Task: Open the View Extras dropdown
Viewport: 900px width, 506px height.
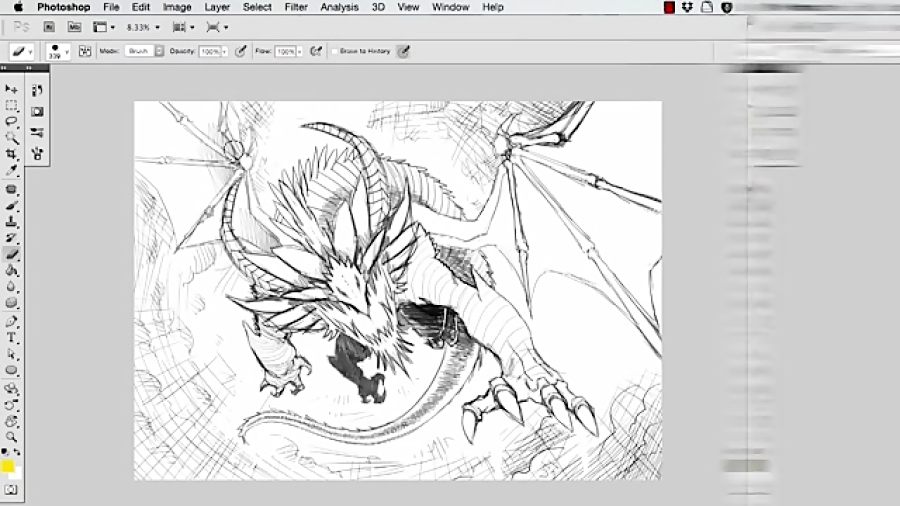Action: 104,27
